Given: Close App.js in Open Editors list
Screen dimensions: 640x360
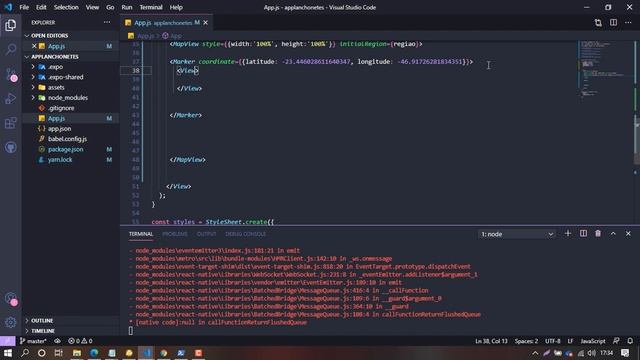Looking at the screenshot, I should [34, 46].
